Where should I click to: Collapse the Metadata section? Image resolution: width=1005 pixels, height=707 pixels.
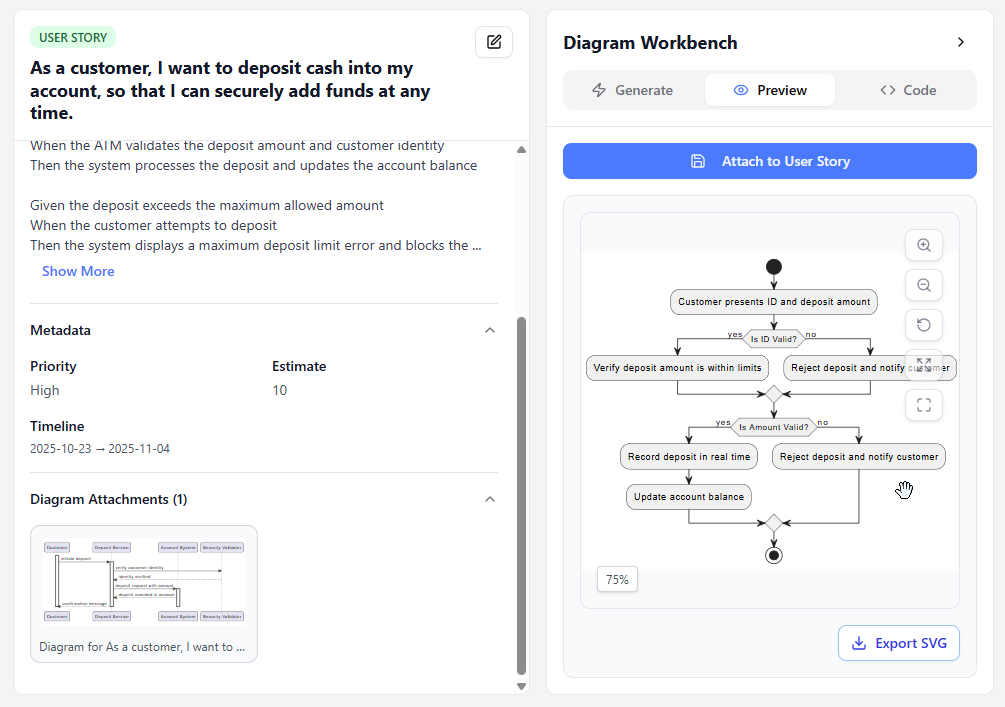489,330
